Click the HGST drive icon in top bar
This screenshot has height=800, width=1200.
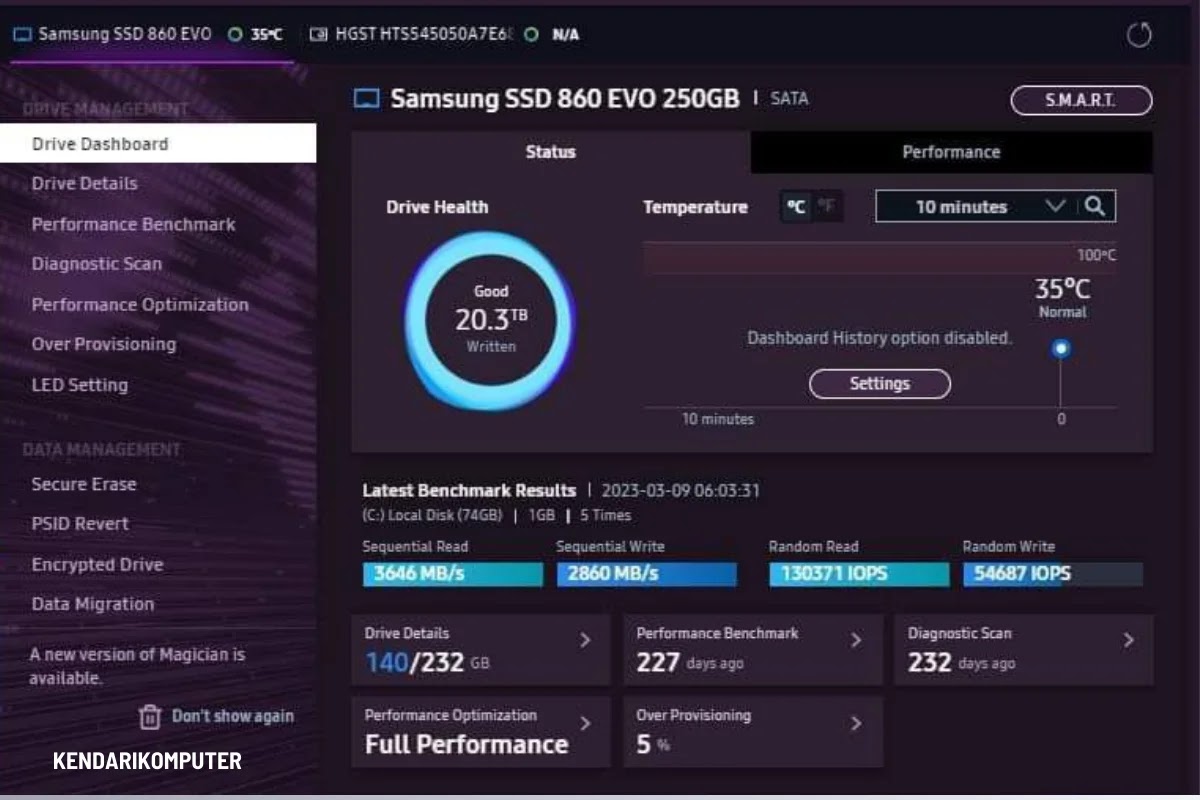click(319, 34)
